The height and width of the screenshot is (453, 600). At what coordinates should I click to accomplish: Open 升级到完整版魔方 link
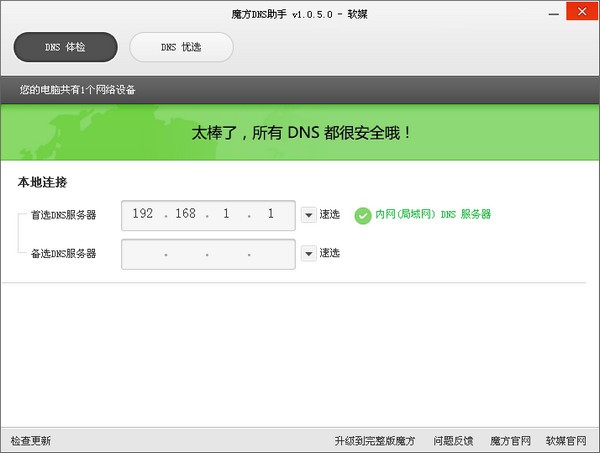click(x=375, y=441)
